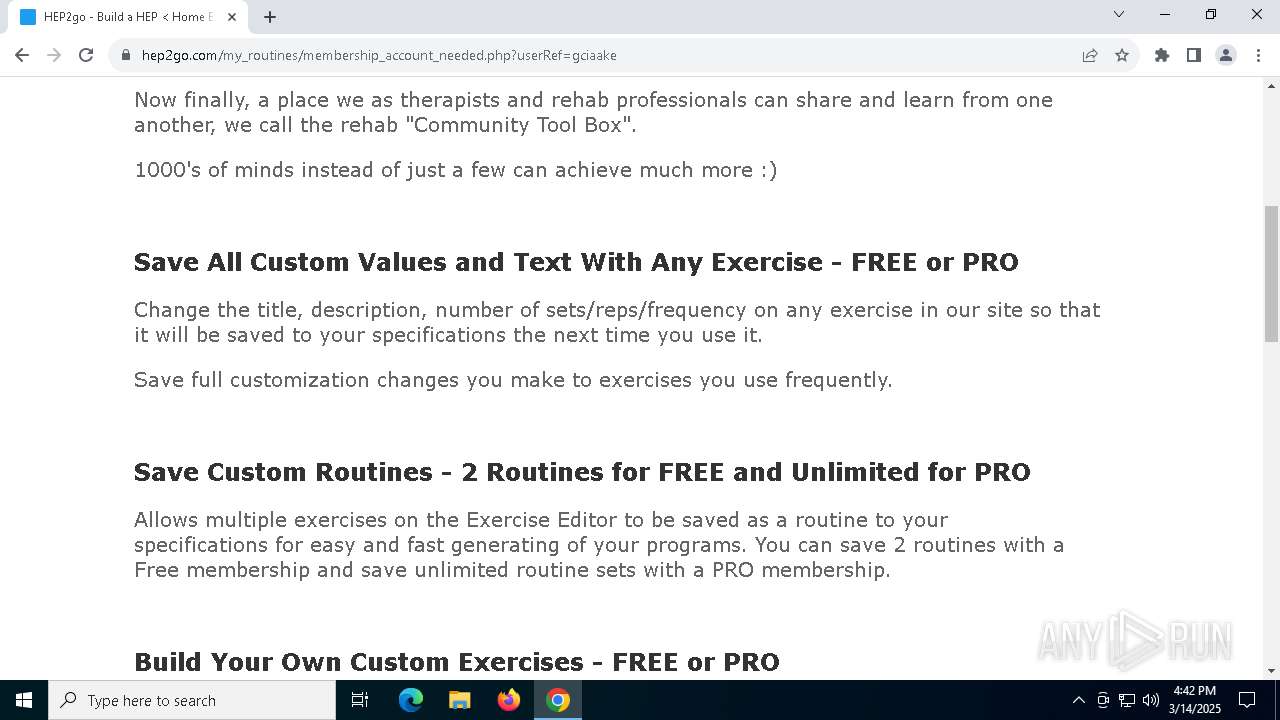Click the taskbar search box
Viewport: 1280px width, 720px height.
(192, 700)
